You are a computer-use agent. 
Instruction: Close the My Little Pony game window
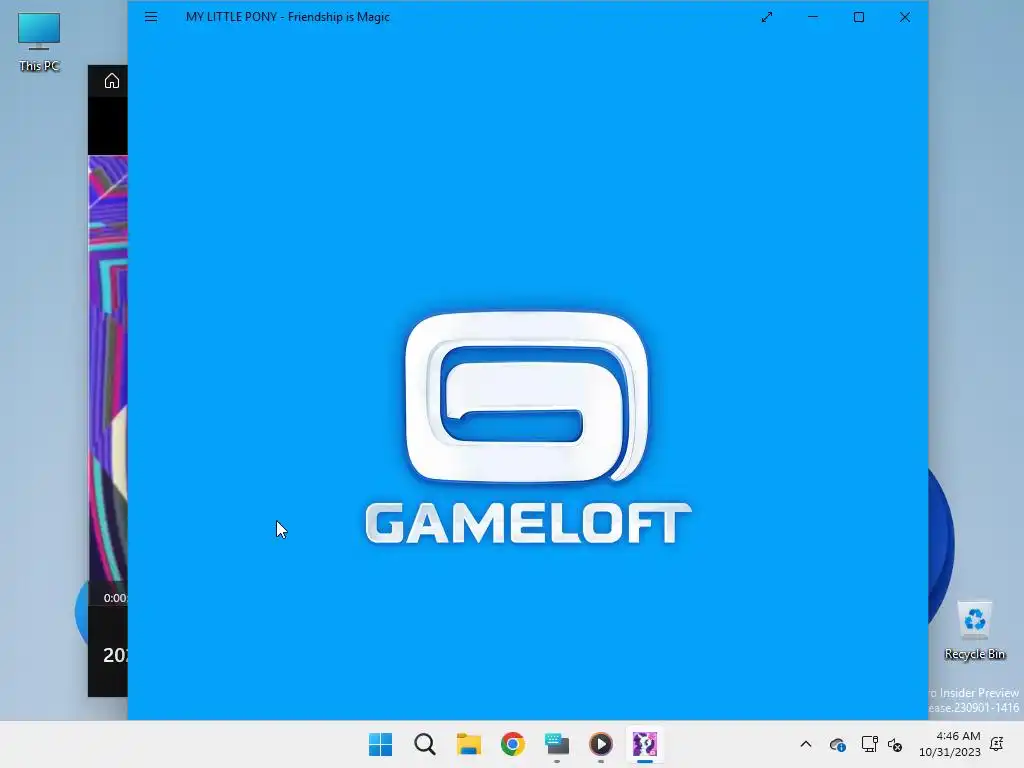[x=904, y=17]
